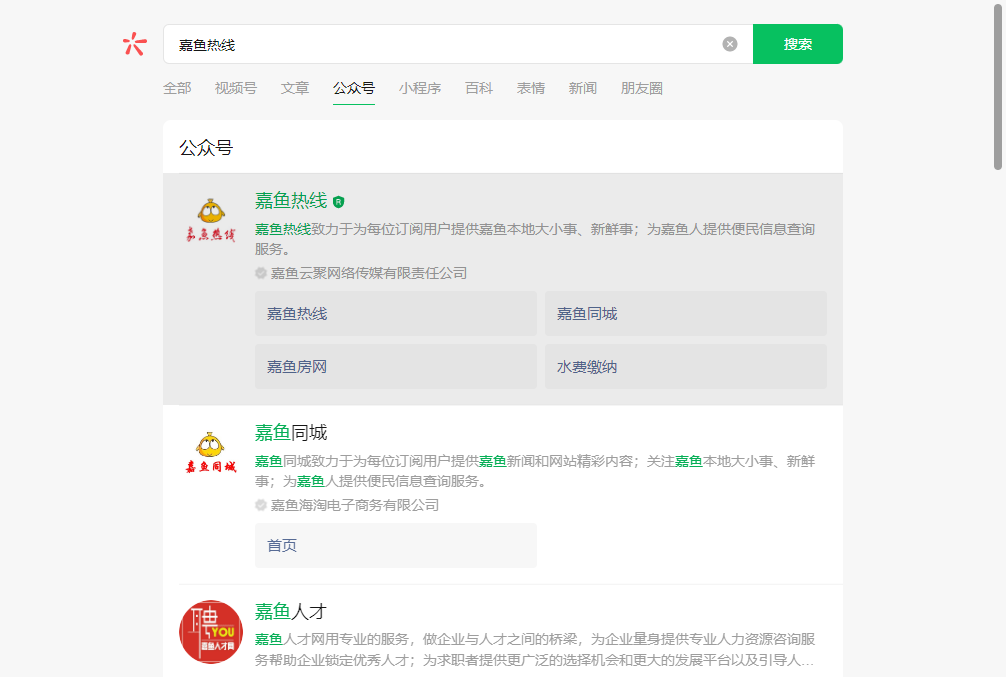Switch to the 视频号 tab
Image resolution: width=1006 pixels, height=677 pixels.
tap(235, 89)
